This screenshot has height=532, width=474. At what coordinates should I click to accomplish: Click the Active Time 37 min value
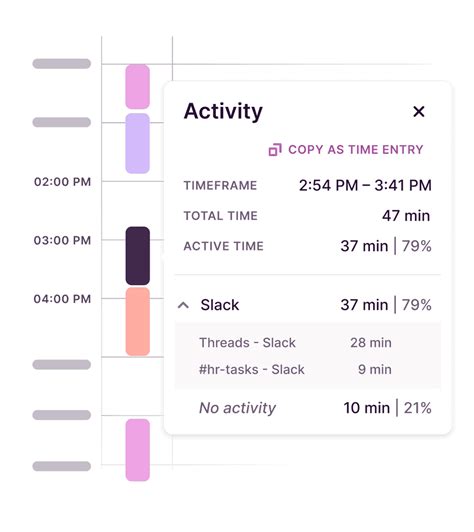[364, 246]
